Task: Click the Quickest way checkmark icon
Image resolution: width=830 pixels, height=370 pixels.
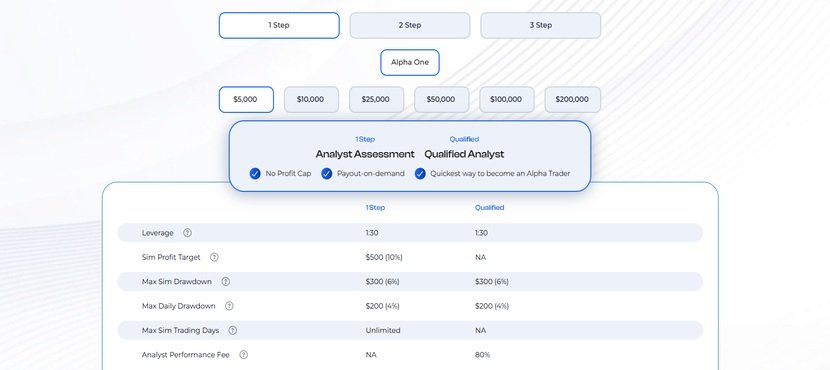Action: tap(420, 174)
